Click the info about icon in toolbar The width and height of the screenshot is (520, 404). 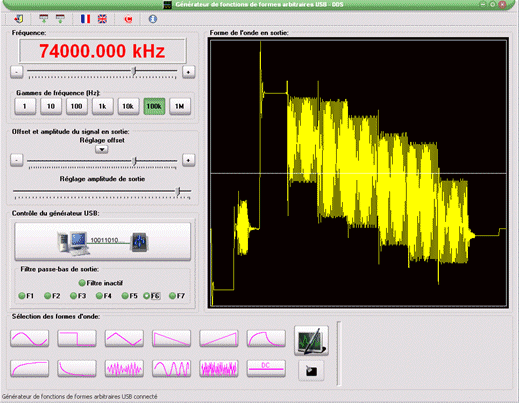click(153, 19)
